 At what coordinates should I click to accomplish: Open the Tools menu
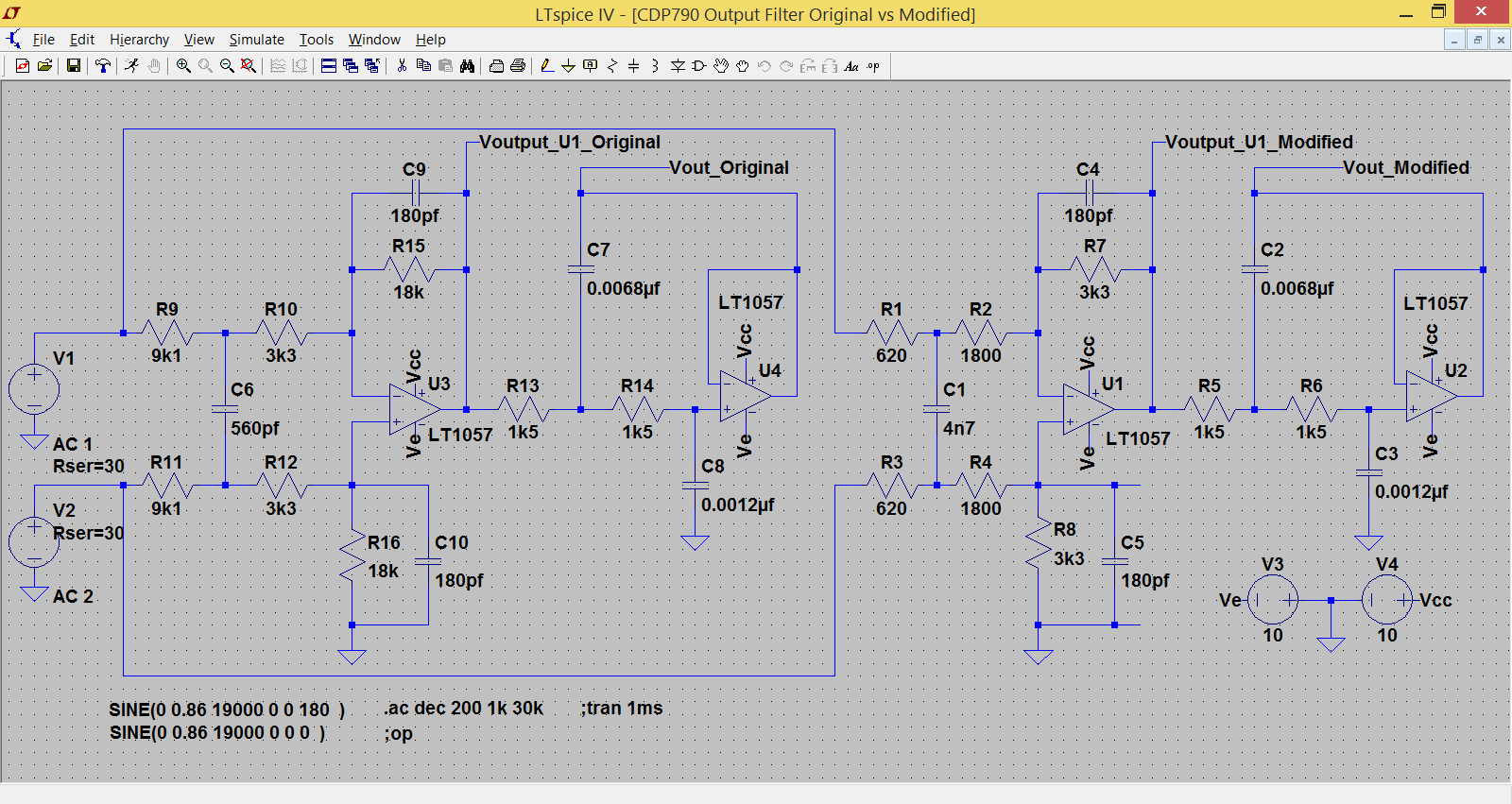[317, 40]
